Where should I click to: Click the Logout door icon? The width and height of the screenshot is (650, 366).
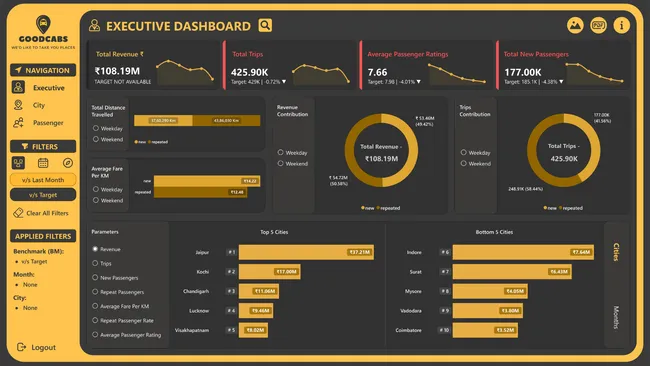(22, 347)
